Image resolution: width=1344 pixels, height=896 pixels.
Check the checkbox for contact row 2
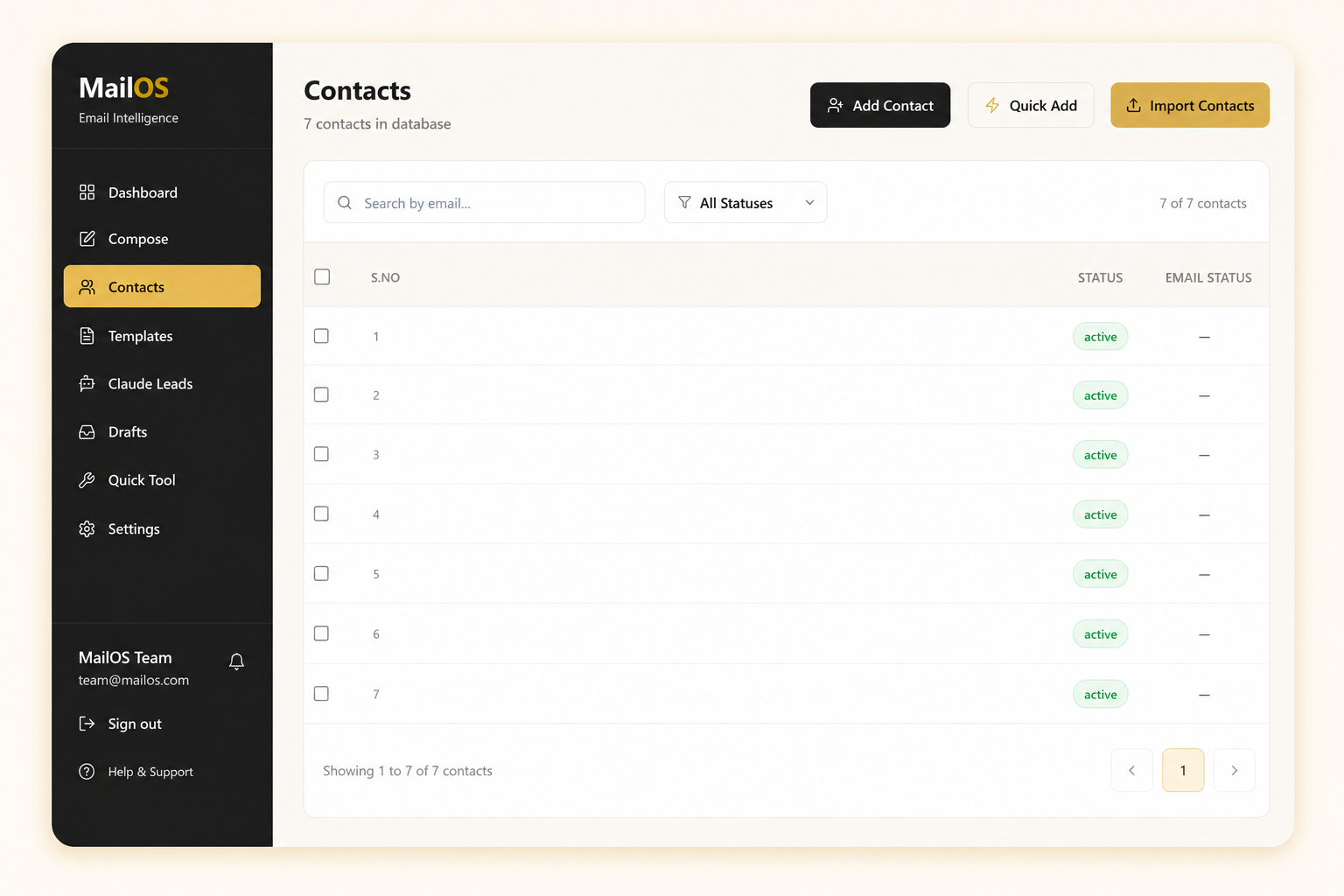pyautogui.click(x=321, y=395)
